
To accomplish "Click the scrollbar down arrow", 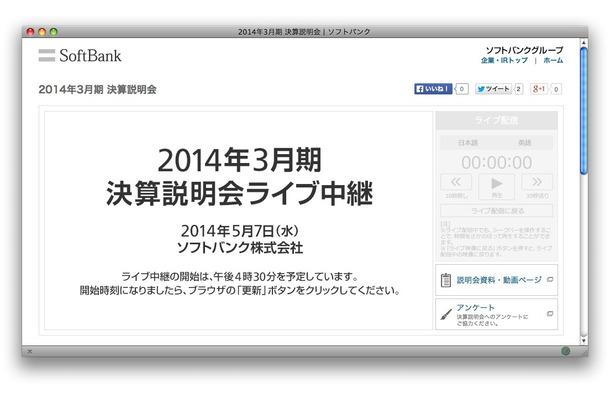I will [584, 341].
